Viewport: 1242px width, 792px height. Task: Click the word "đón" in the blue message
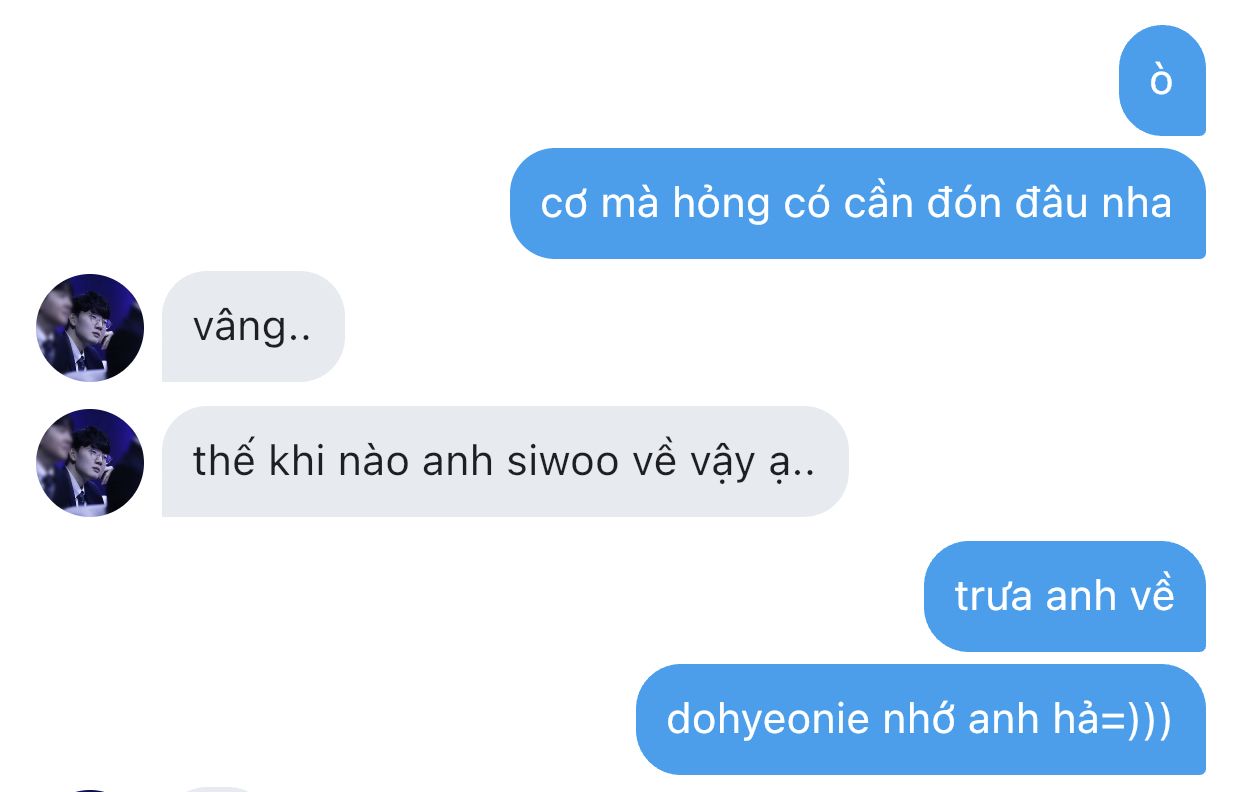point(965,203)
